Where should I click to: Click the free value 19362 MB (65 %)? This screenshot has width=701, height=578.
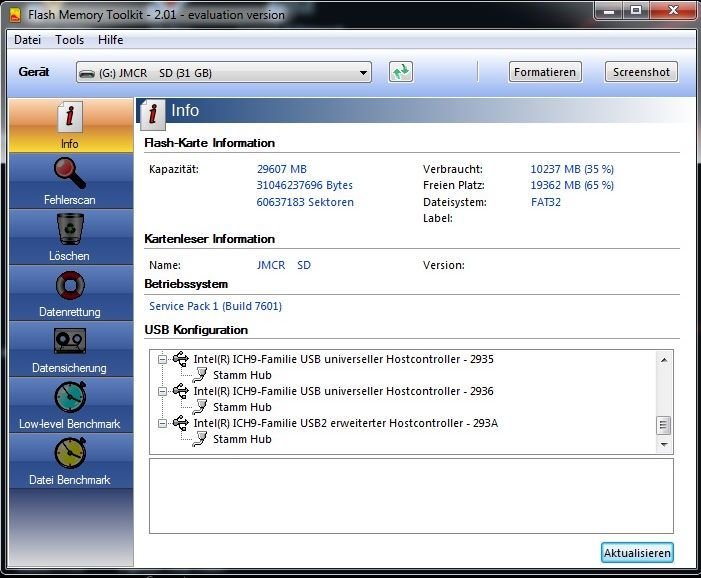[572, 185]
